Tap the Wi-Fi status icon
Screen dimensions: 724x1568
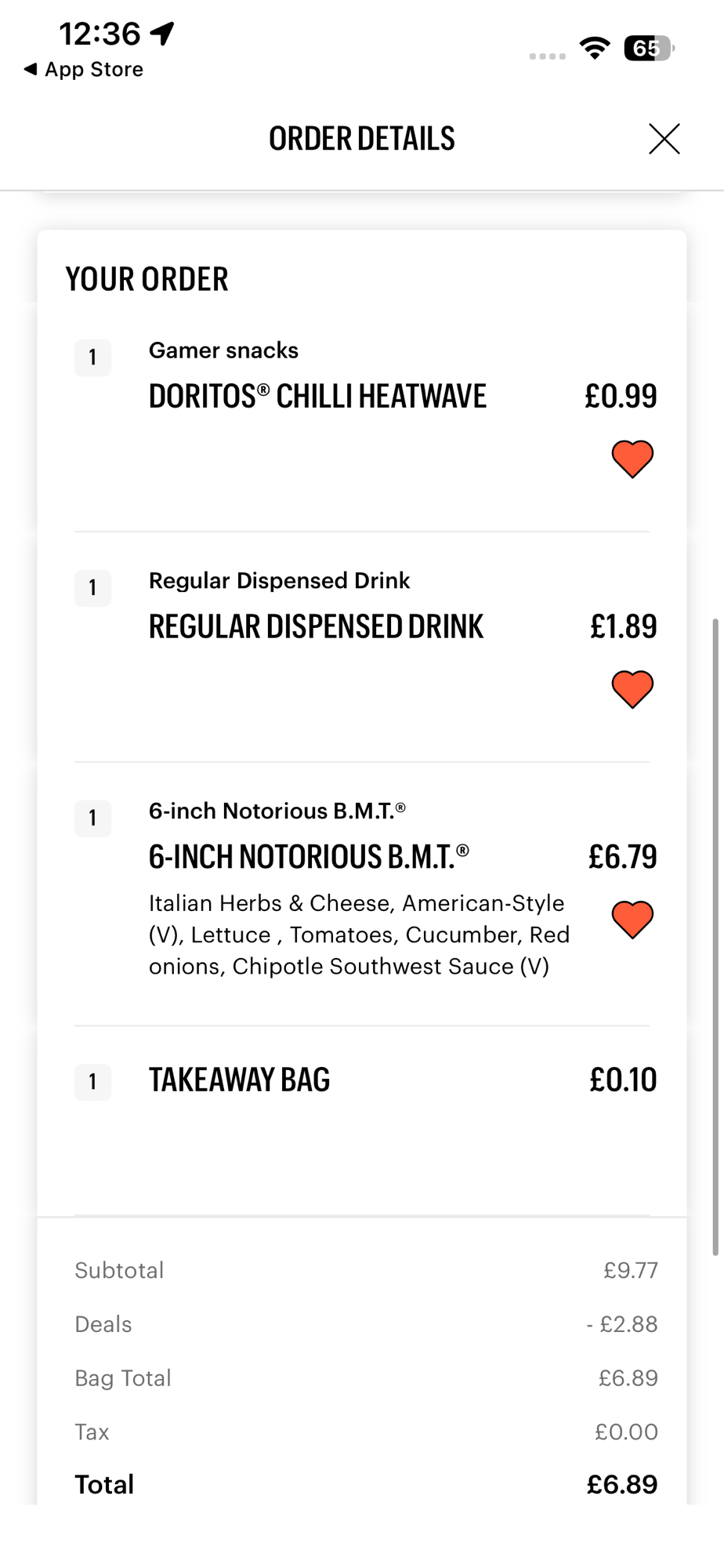[595, 49]
